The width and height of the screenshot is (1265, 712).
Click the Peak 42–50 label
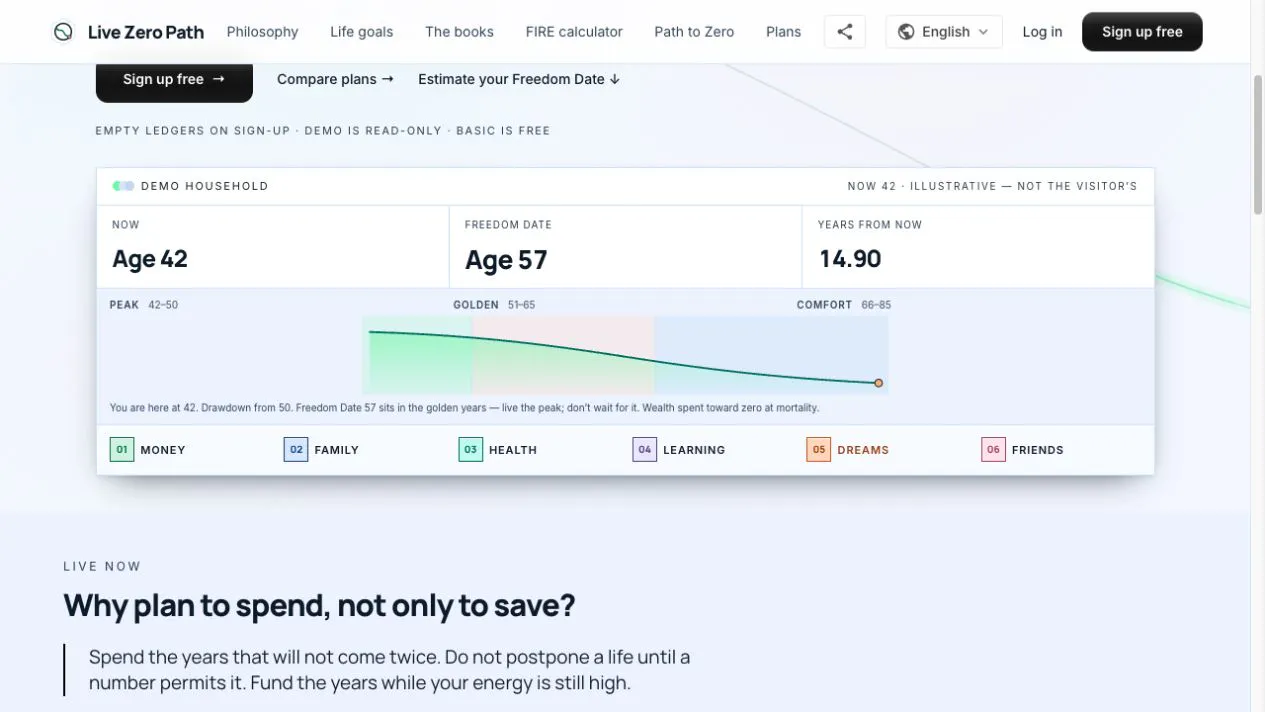[x=144, y=305]
